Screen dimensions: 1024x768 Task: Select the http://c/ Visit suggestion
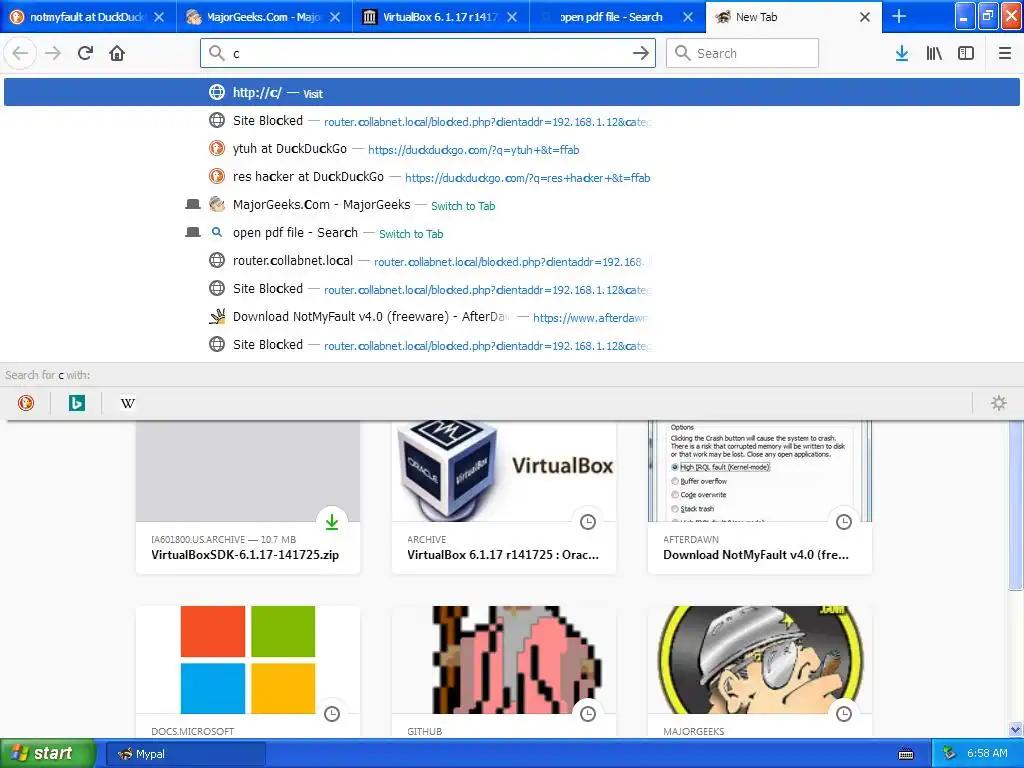coord(512,93)
